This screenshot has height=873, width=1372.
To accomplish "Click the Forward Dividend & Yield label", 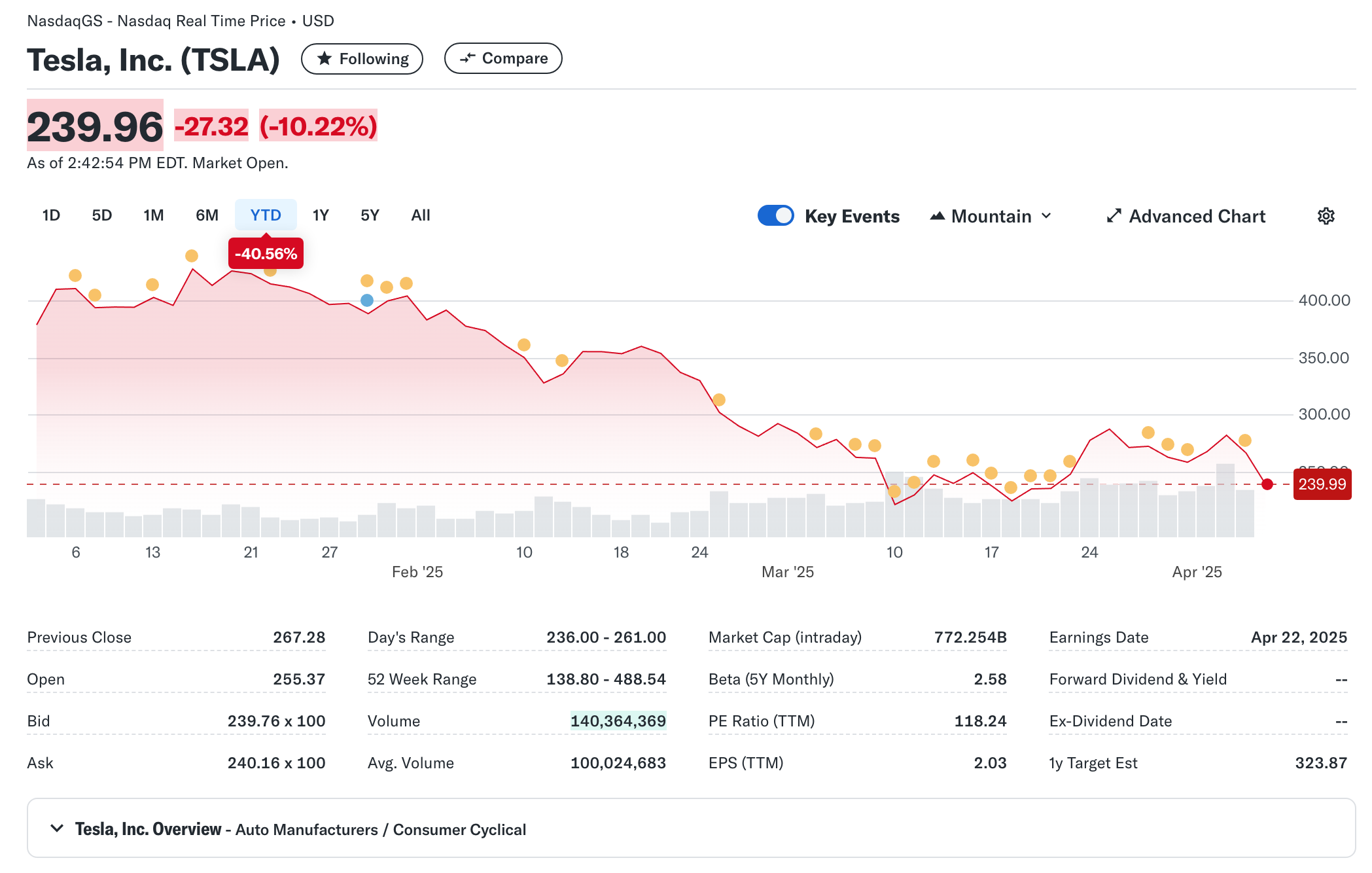I will click(1138, 679).
